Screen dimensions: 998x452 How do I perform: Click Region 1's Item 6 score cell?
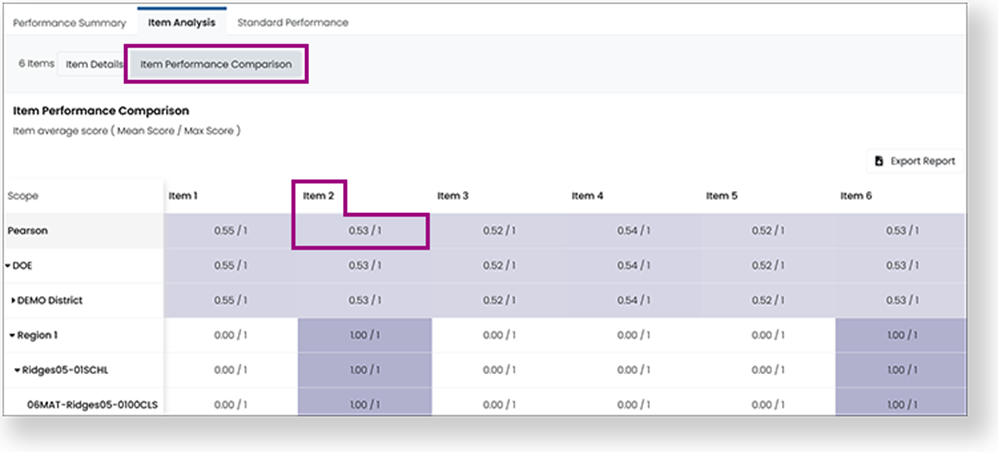(901, 335)
